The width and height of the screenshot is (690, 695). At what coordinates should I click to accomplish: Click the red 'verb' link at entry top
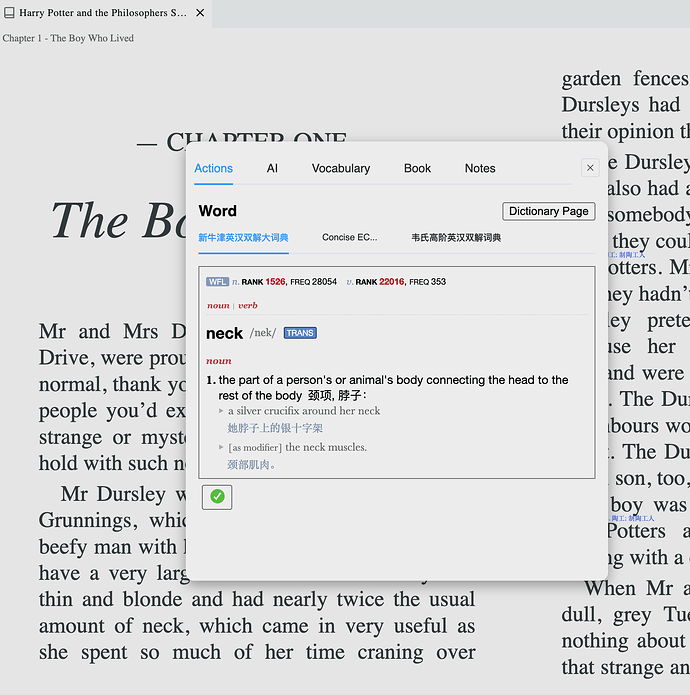click(248, 305)
